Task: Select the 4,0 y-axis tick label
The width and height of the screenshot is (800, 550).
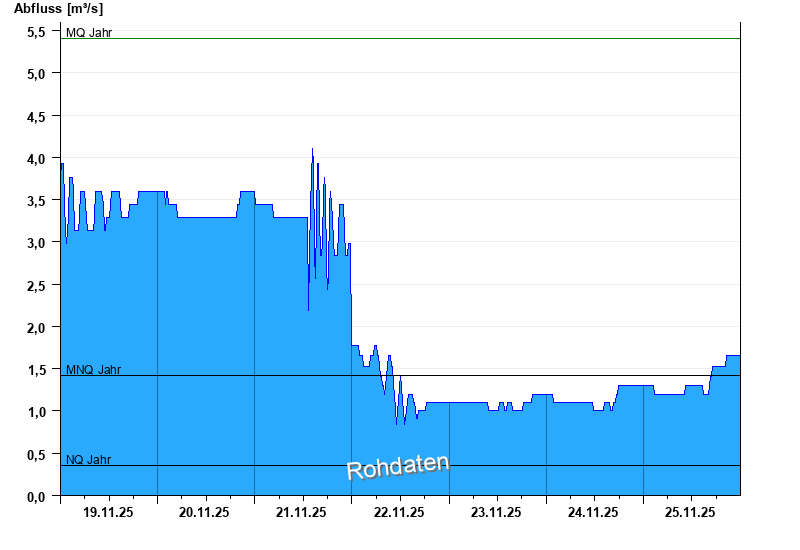Action: [36, 158]
